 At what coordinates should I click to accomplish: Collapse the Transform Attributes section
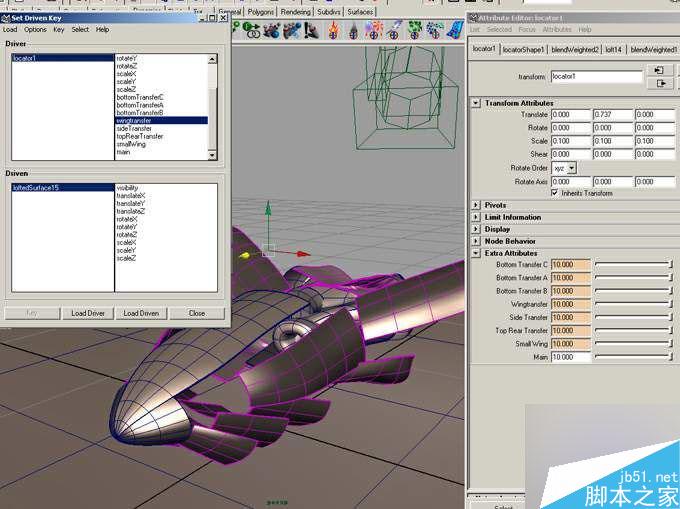coord(476,103)
